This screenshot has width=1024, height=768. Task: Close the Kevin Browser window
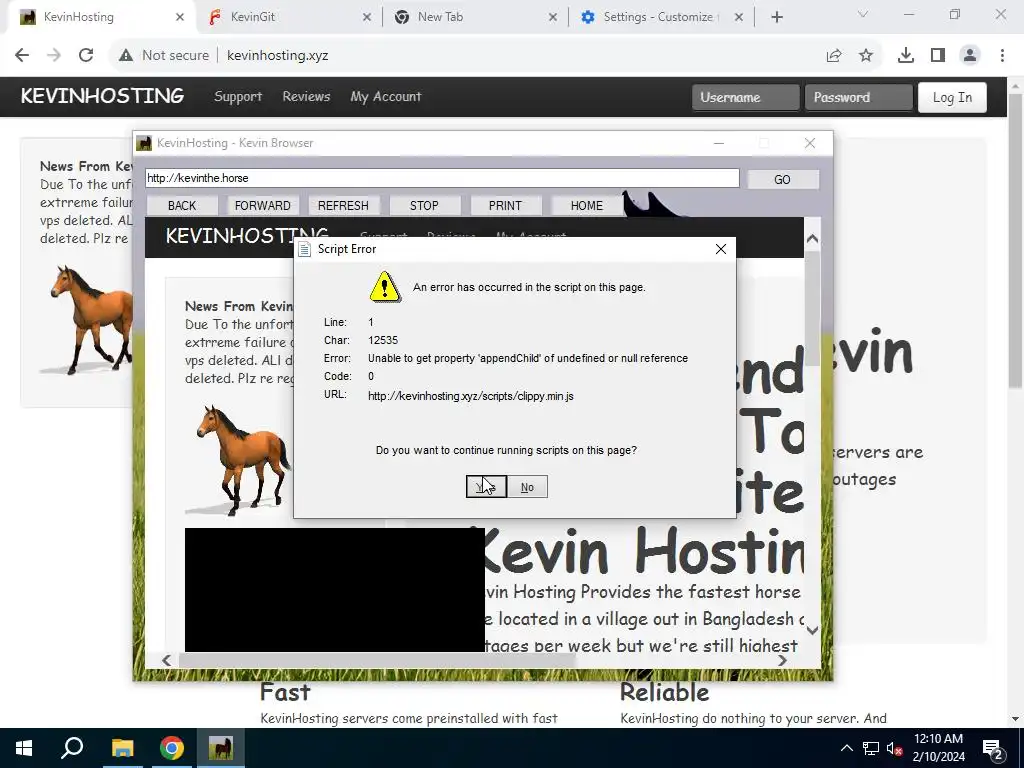(810, 143)
